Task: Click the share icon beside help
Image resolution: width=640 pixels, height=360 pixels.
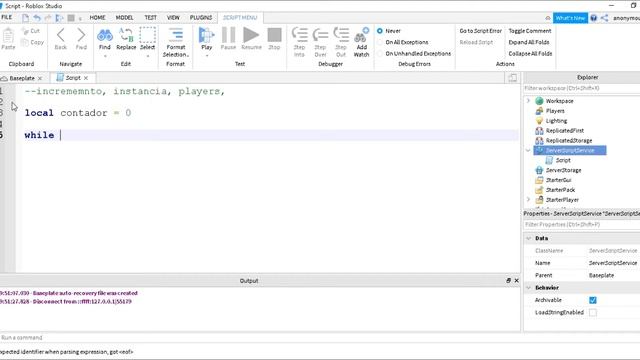Action: tap(604, 18)
